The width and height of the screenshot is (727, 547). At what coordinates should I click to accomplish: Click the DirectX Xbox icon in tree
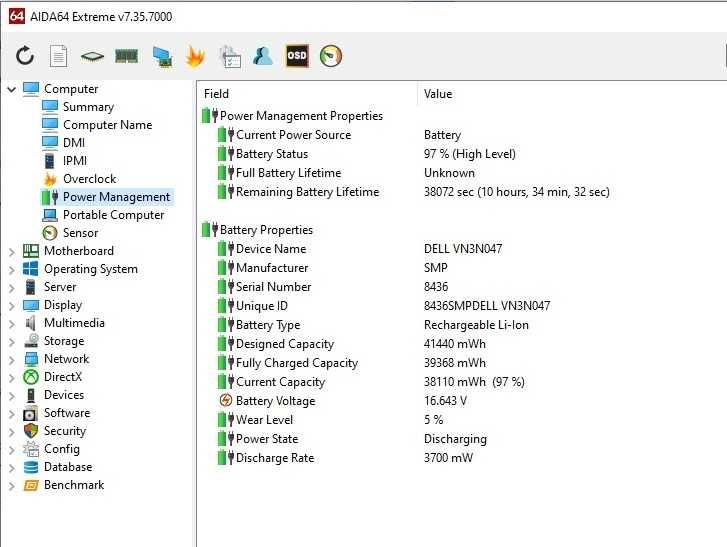(31, 377)
